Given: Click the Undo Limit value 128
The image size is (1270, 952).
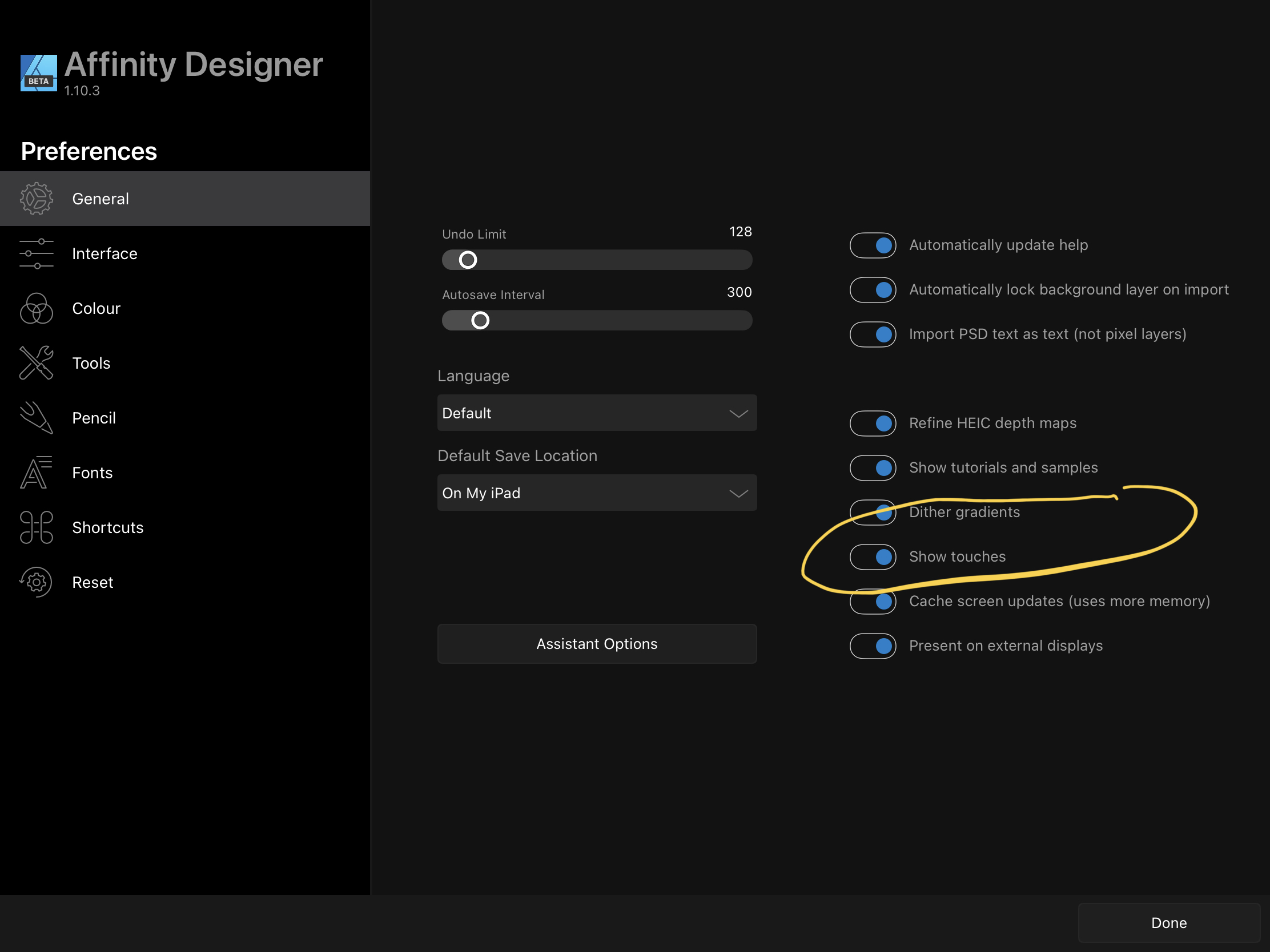Looking at the screenshot, I should 740,231.
